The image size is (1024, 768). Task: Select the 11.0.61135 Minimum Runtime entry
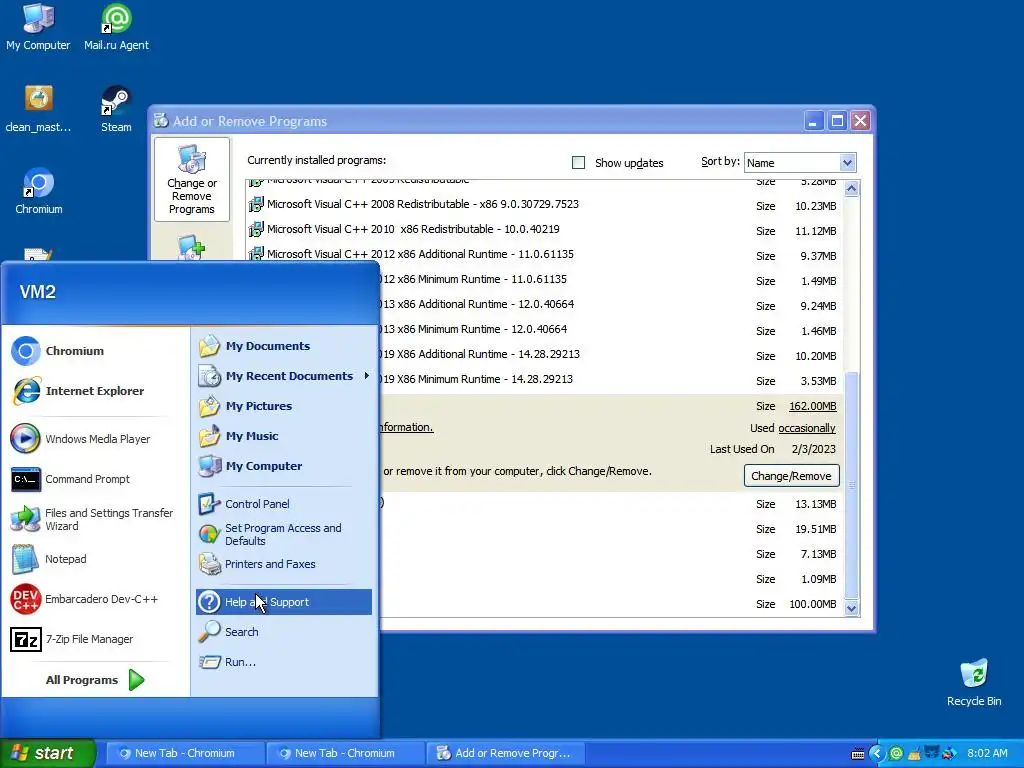611,280
